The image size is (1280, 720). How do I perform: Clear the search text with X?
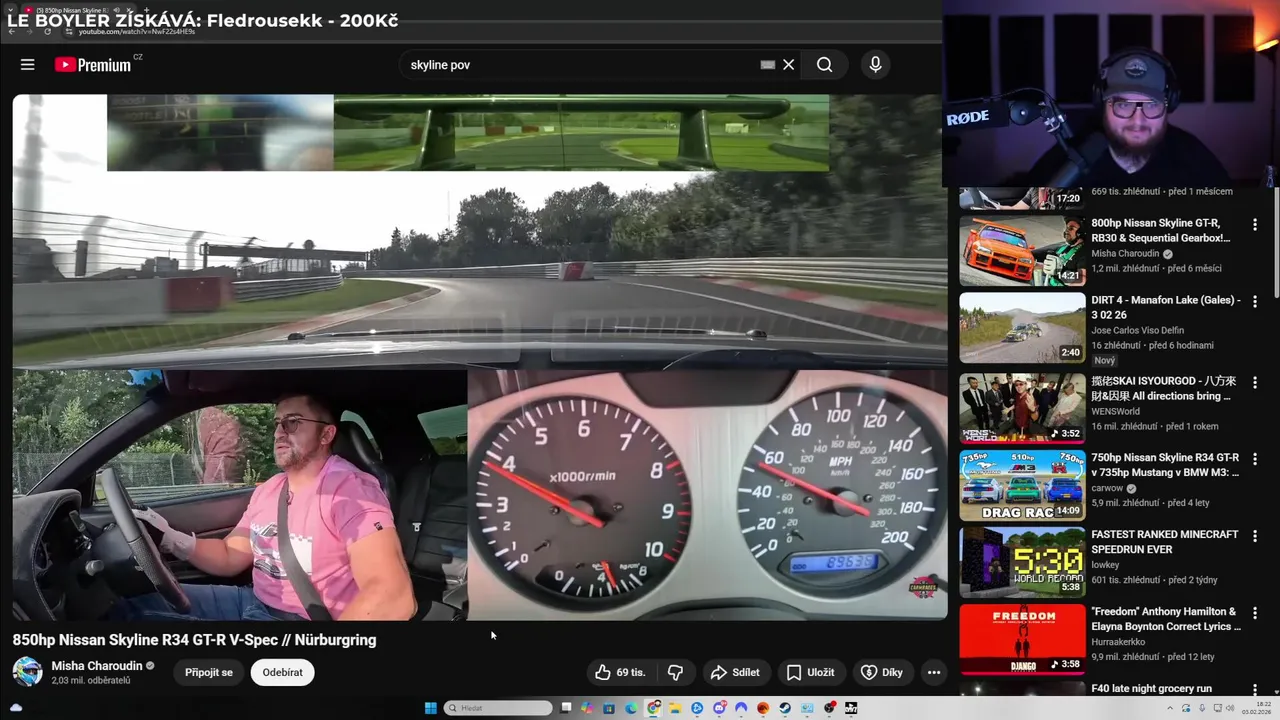click(x=788, y=64)
